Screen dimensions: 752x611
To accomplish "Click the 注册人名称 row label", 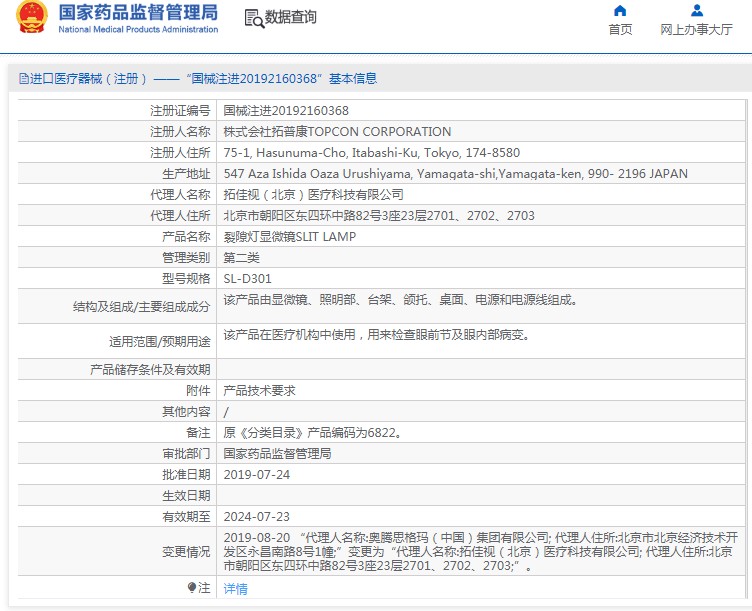I will (x=180, y=131).
